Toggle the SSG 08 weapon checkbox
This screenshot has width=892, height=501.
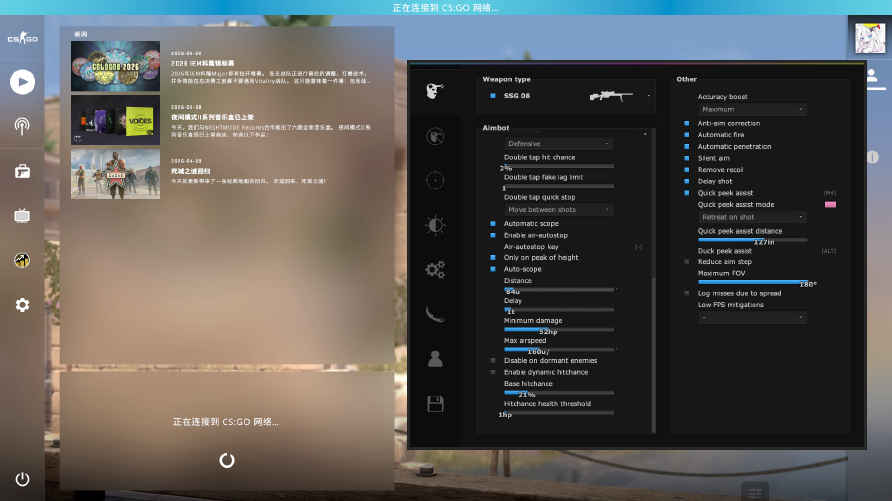493,96
